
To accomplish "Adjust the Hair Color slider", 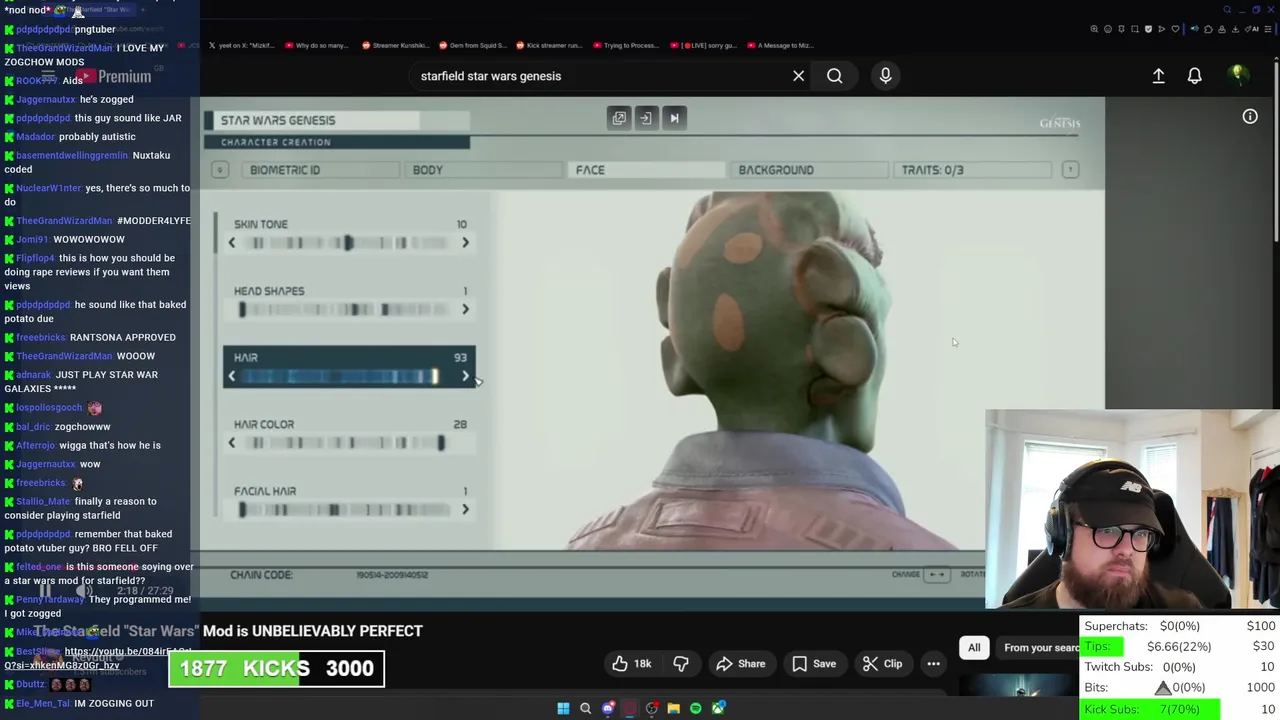I will click(348, 443).
